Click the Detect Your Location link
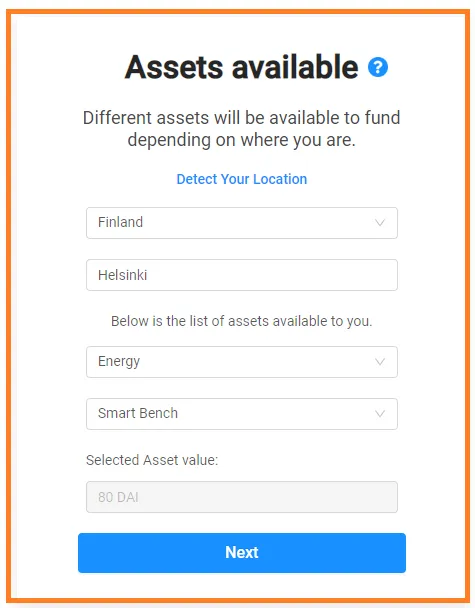This screenshot has height=608, width=475. (x=242, y=179)
